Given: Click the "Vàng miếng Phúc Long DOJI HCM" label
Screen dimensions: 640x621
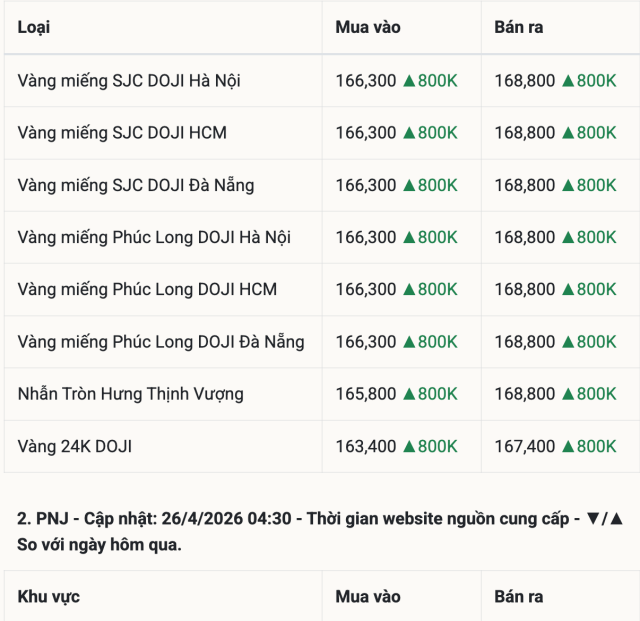Looking at the screenshot, I should click(x=147, y=289).
